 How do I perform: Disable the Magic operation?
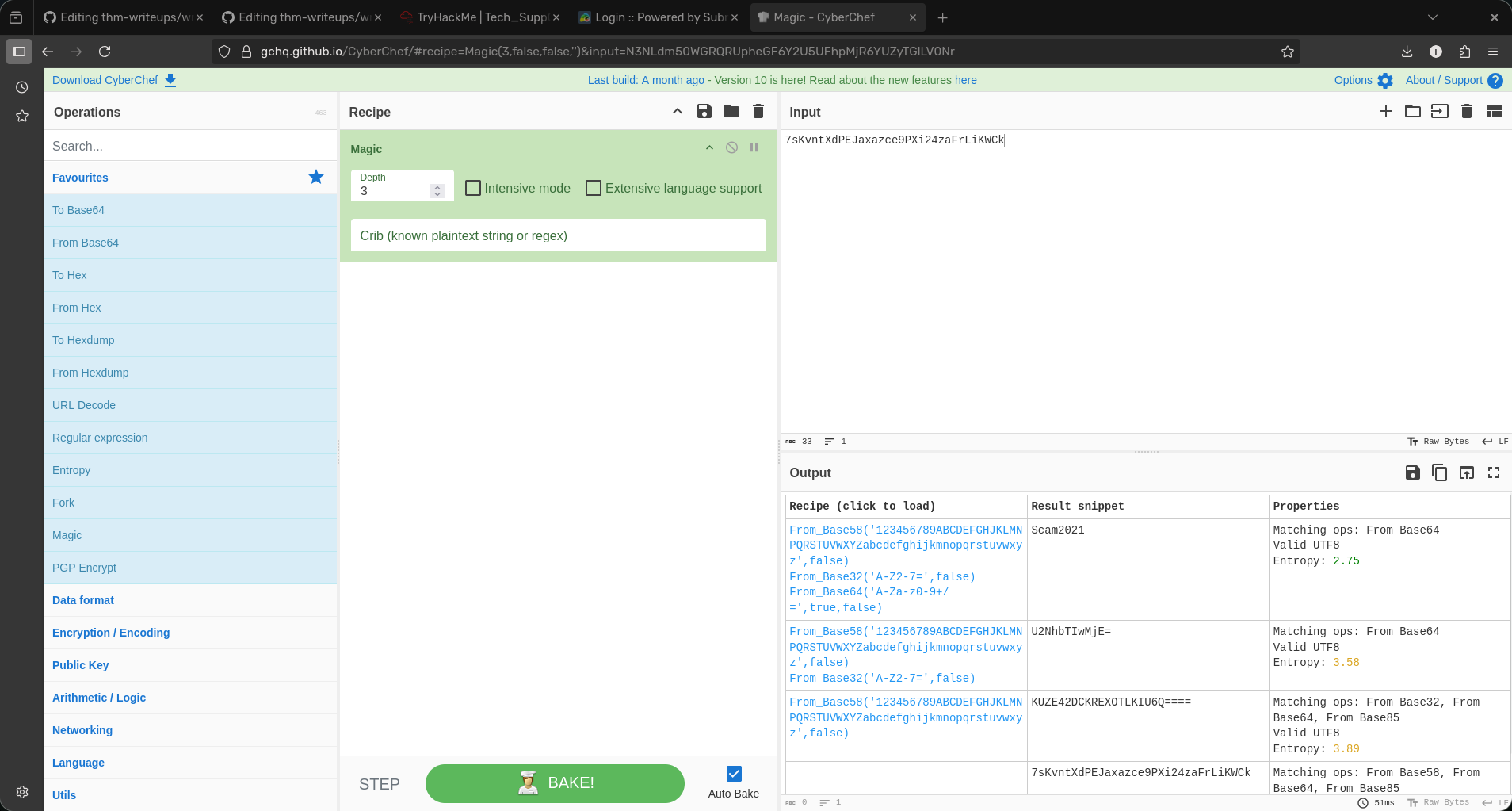731,147
